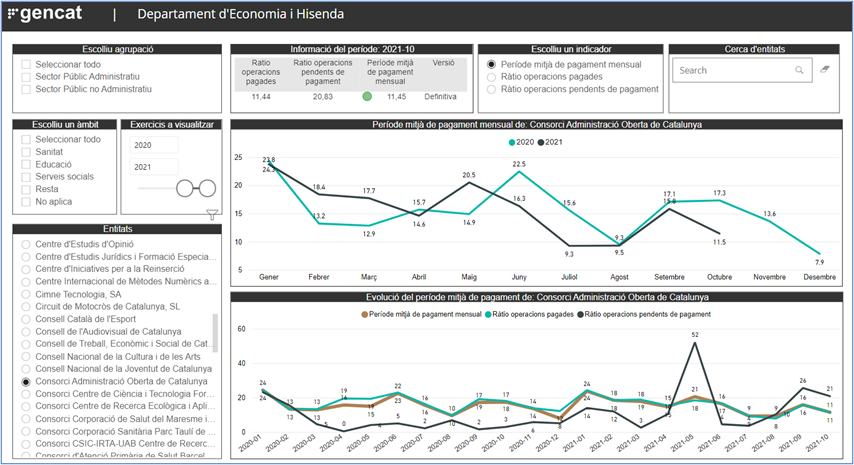This screenshot has height=465, width=854.
Task: Check Seleccionar todo in Escolliu un àmbit
Action: [x=26, y=139]
